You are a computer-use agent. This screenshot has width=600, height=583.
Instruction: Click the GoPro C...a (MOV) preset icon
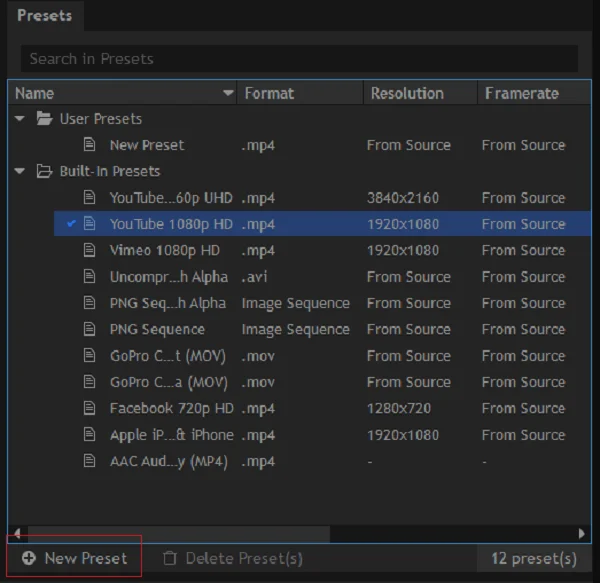[90, 382]
